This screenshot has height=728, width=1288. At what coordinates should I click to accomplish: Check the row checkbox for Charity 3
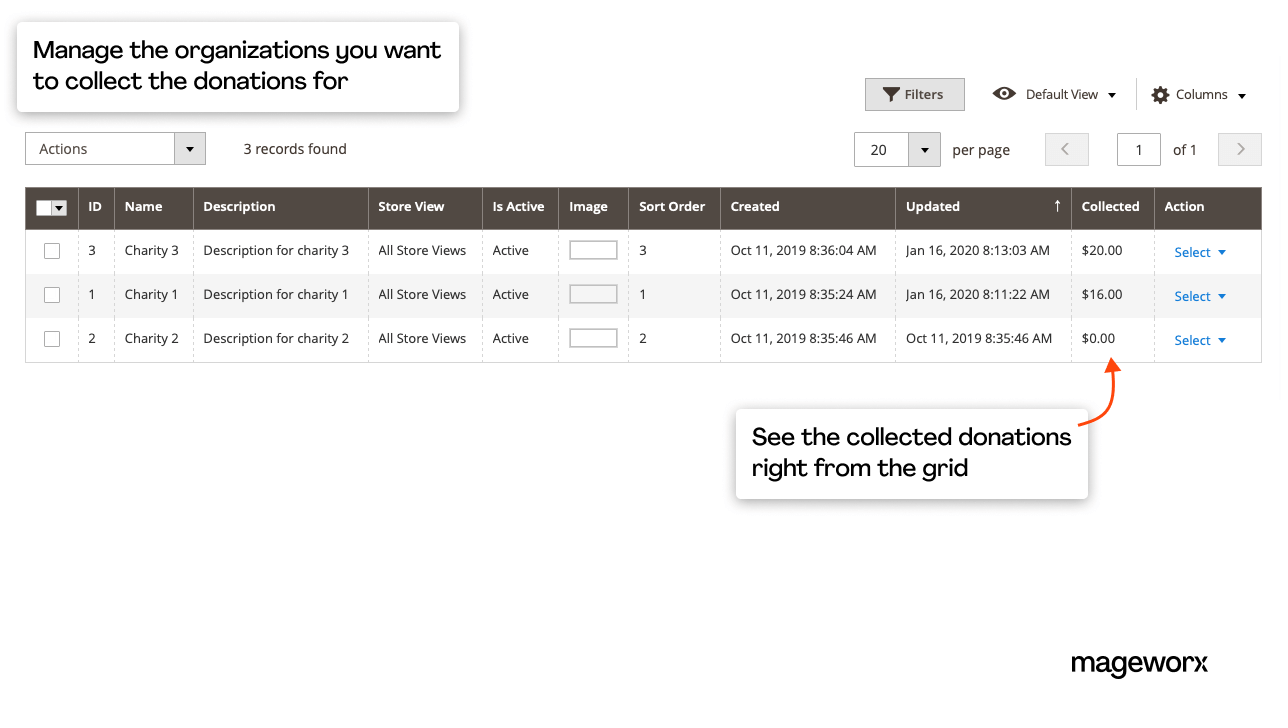(51, 251)
